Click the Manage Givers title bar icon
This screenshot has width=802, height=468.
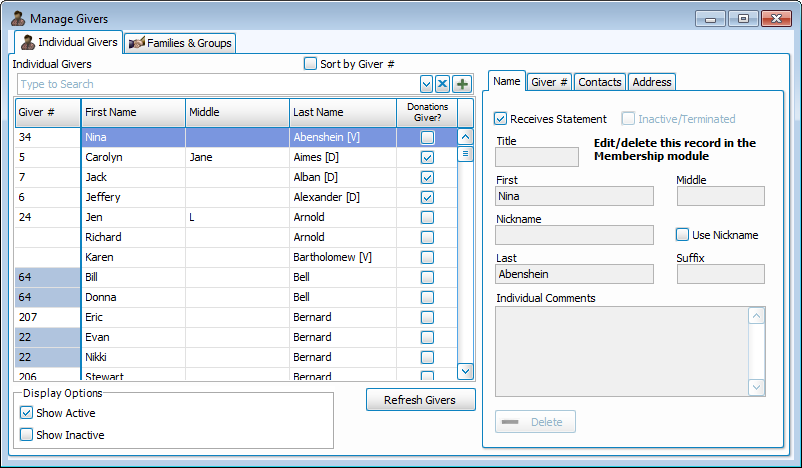coord(18,18)
